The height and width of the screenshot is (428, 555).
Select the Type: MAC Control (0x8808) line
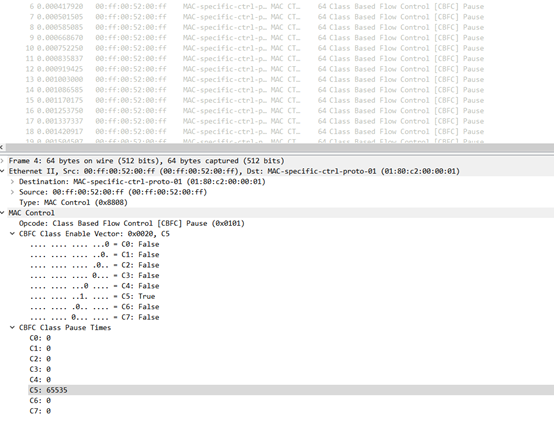(73, 202)
